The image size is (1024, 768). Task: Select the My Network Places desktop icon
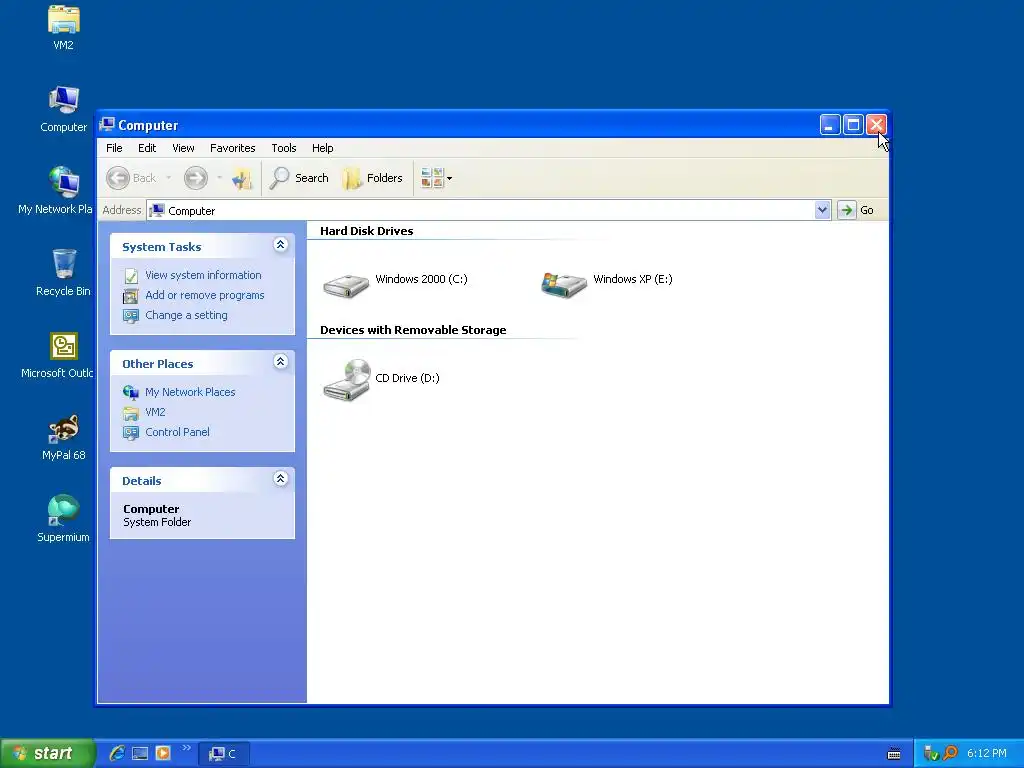(x=63, y=183)
